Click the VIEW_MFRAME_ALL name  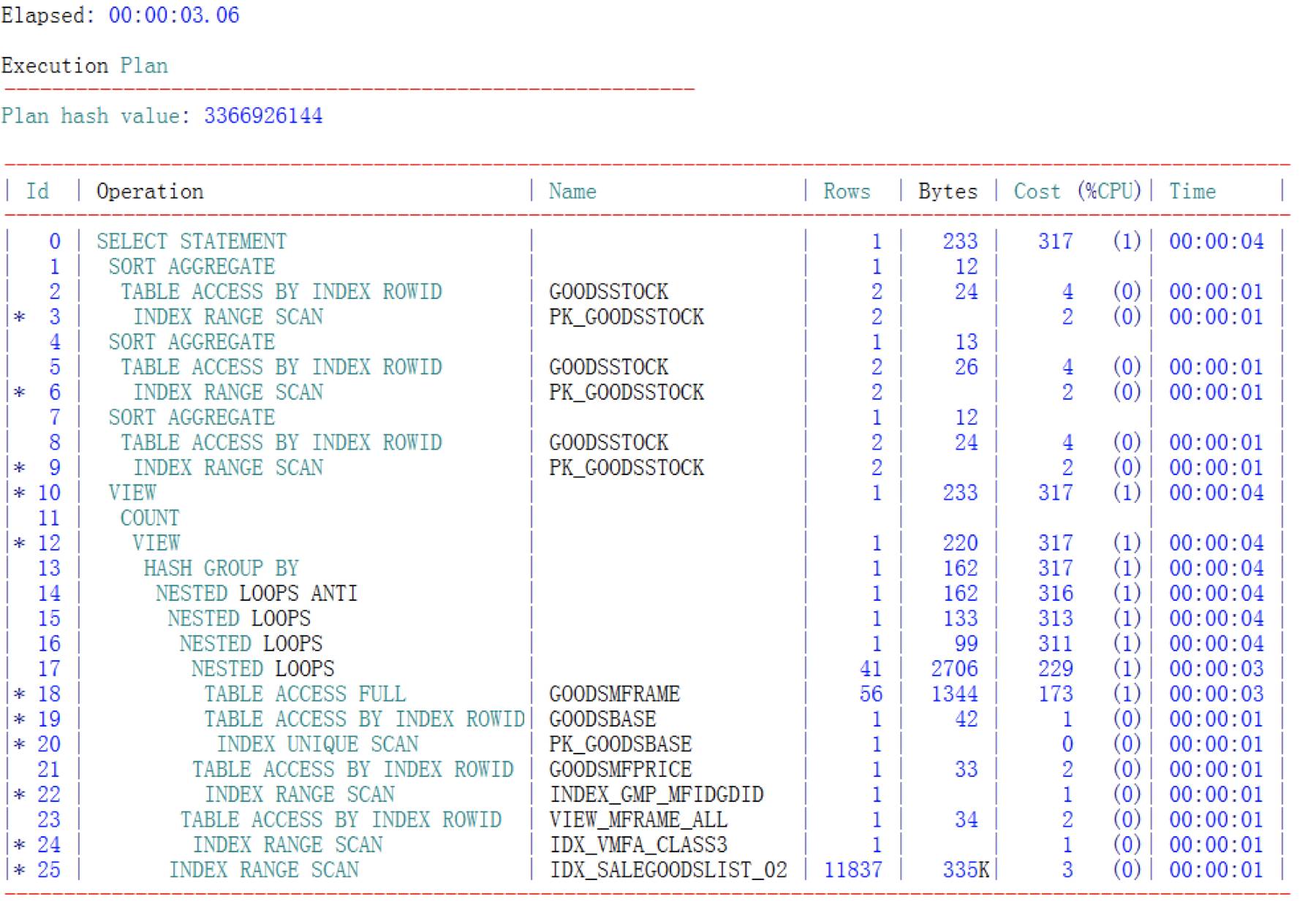pyautogui.click(x=638, y=820)
